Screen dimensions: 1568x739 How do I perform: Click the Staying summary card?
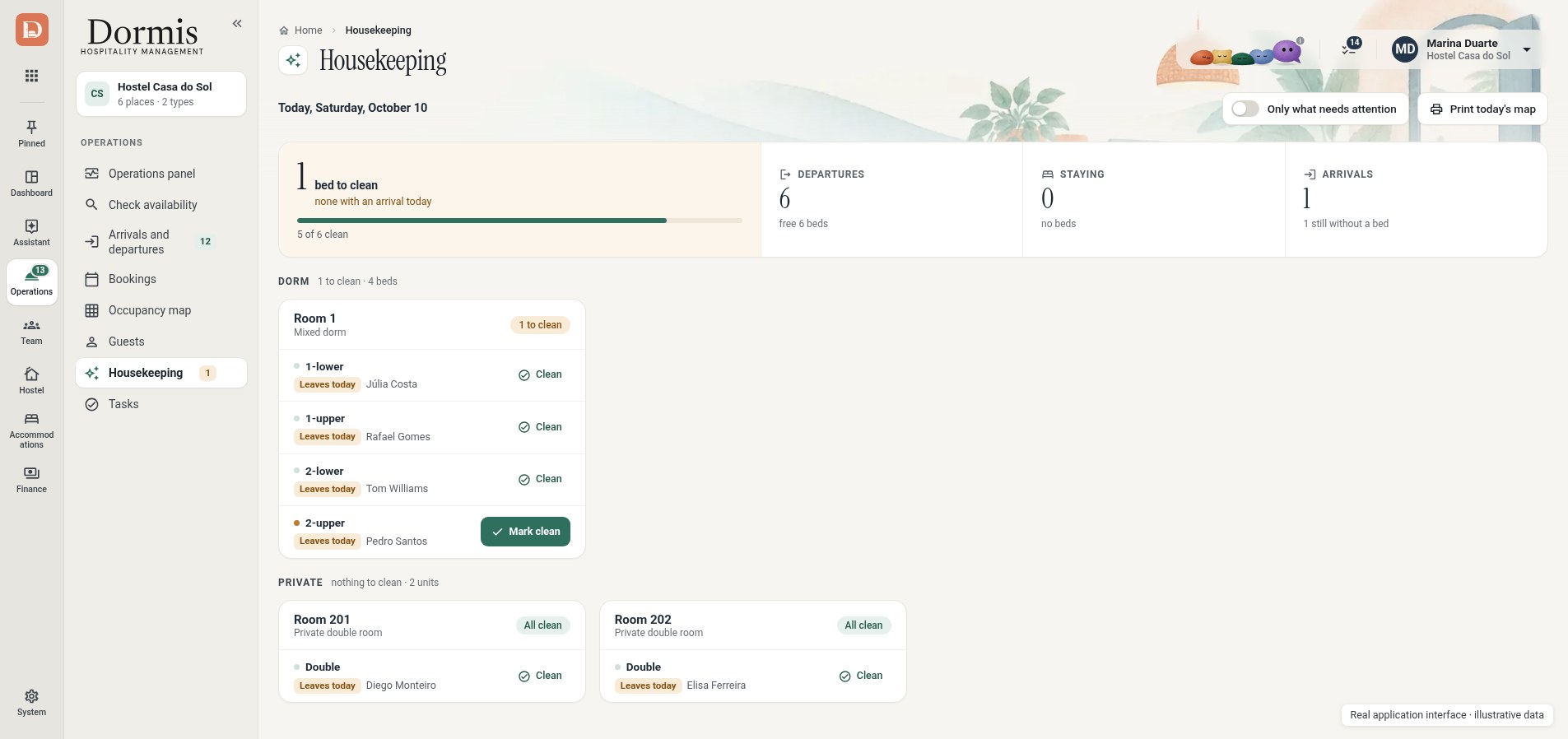pyautogui.click(x=1154, y=199)
